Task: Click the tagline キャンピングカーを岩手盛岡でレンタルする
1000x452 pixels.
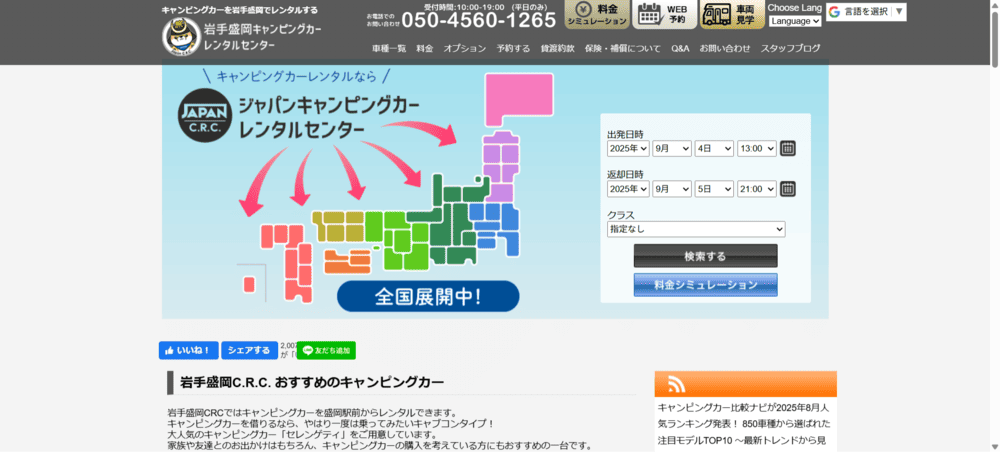Action: tap(239, 10)
